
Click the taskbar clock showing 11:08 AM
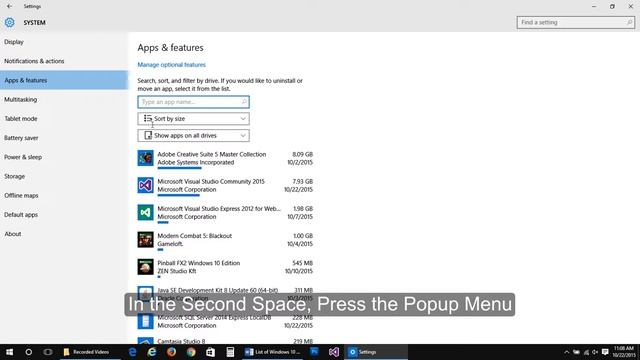tap(624, 352)
